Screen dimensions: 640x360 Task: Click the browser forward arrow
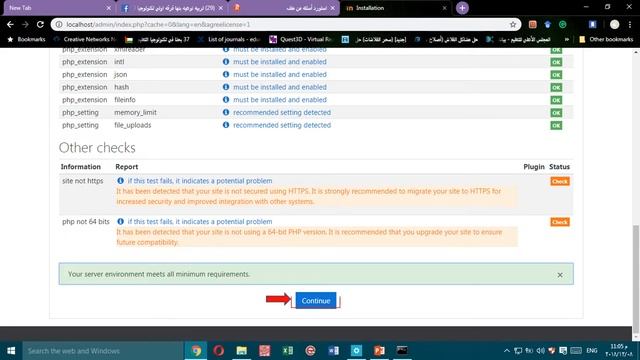(x=25, y=24)
